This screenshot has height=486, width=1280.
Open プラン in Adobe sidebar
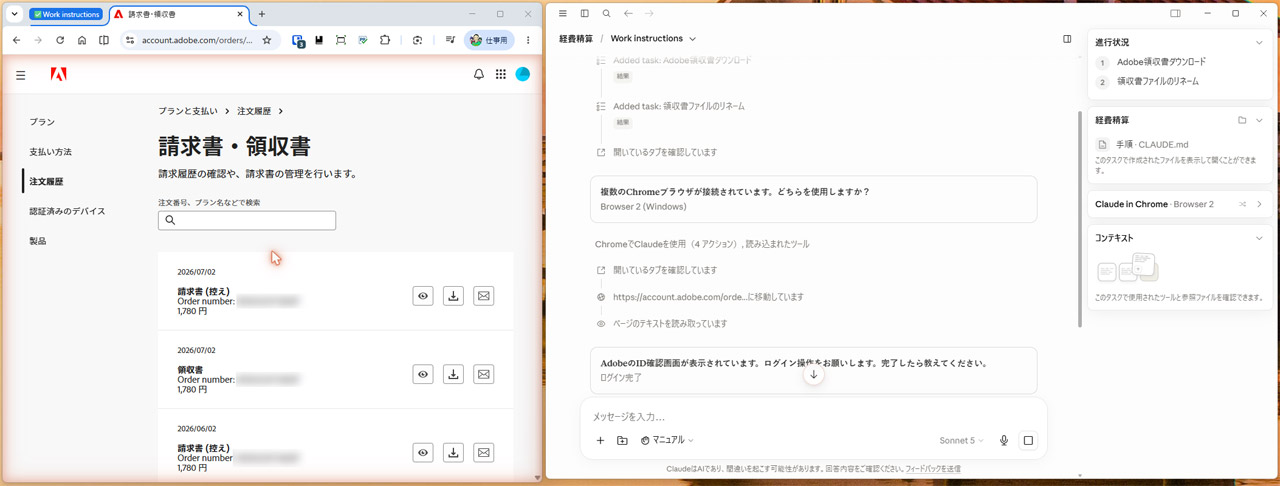coord(42,122)
